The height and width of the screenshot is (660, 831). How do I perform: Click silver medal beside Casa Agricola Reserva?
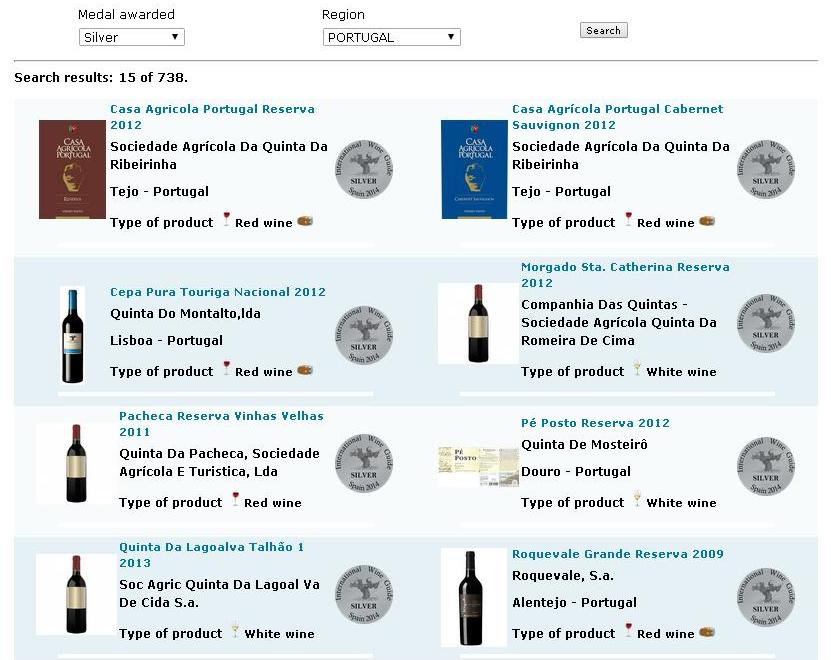(363, 169)
